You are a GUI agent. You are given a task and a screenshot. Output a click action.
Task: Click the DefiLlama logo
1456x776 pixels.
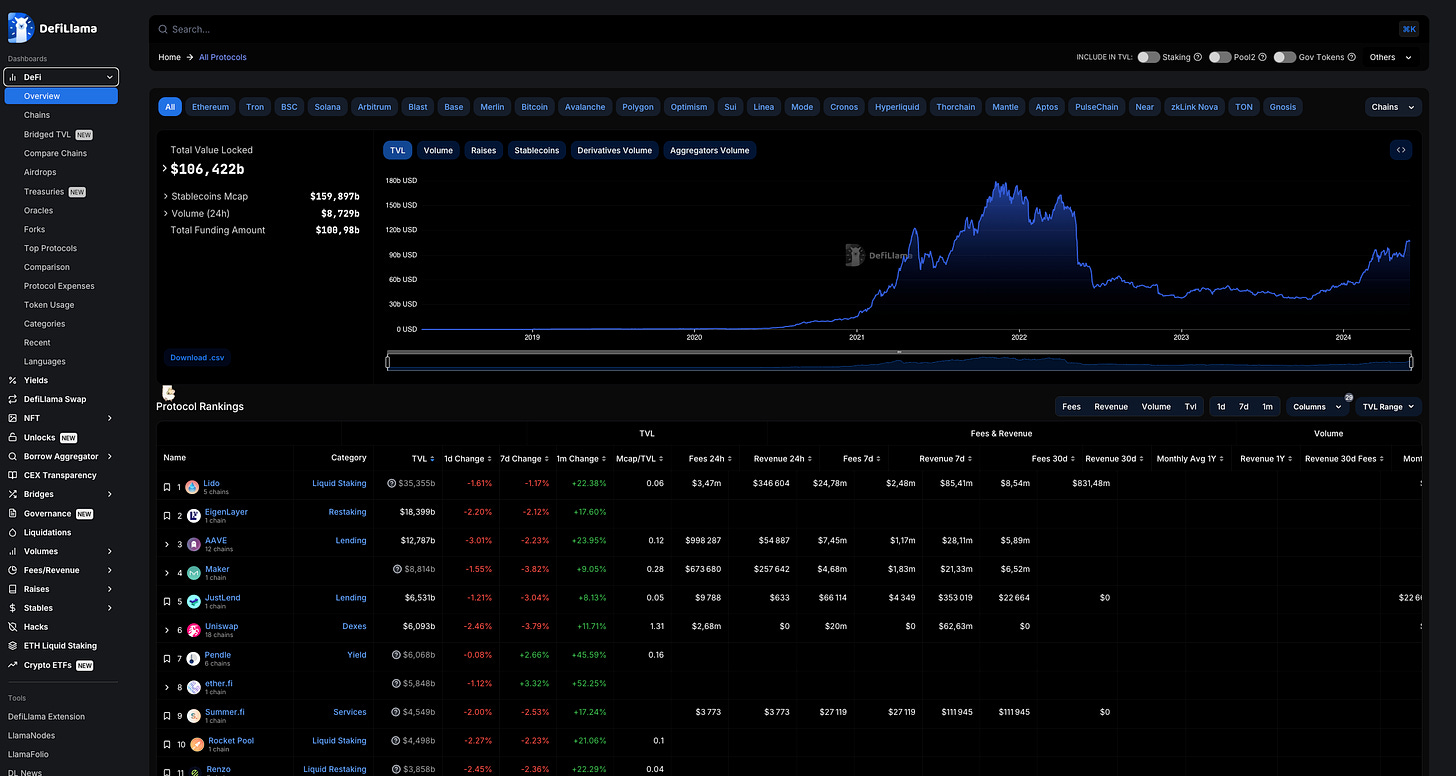click(x=52, y=28)
